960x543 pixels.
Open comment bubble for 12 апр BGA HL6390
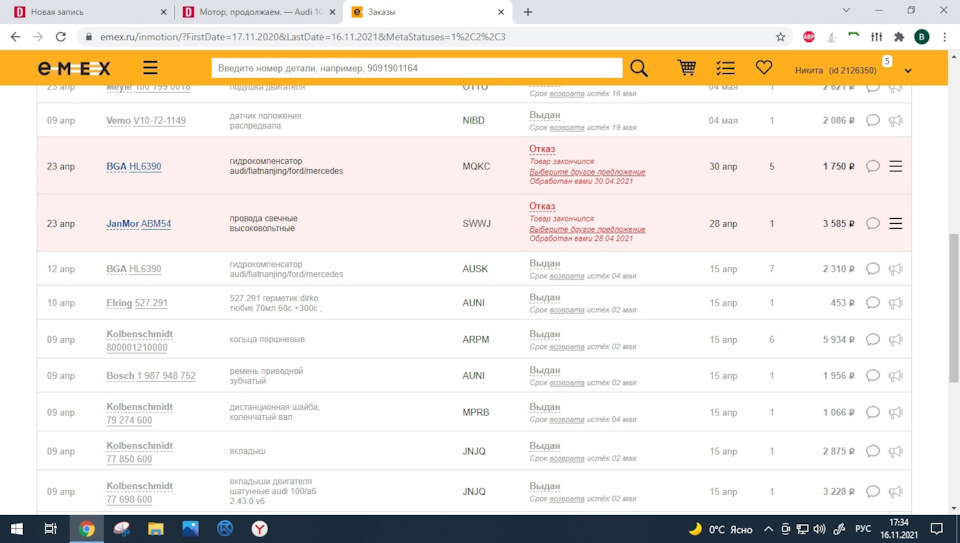click(872, 269)
